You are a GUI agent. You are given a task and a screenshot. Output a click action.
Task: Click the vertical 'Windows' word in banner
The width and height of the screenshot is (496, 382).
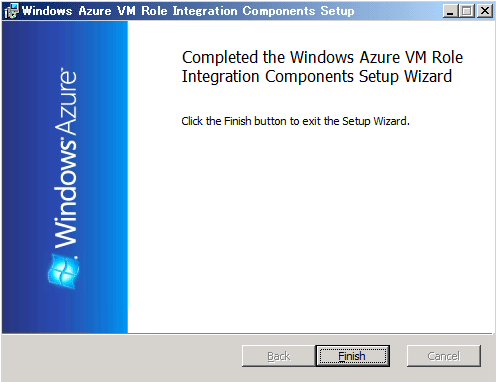point(65,196)
